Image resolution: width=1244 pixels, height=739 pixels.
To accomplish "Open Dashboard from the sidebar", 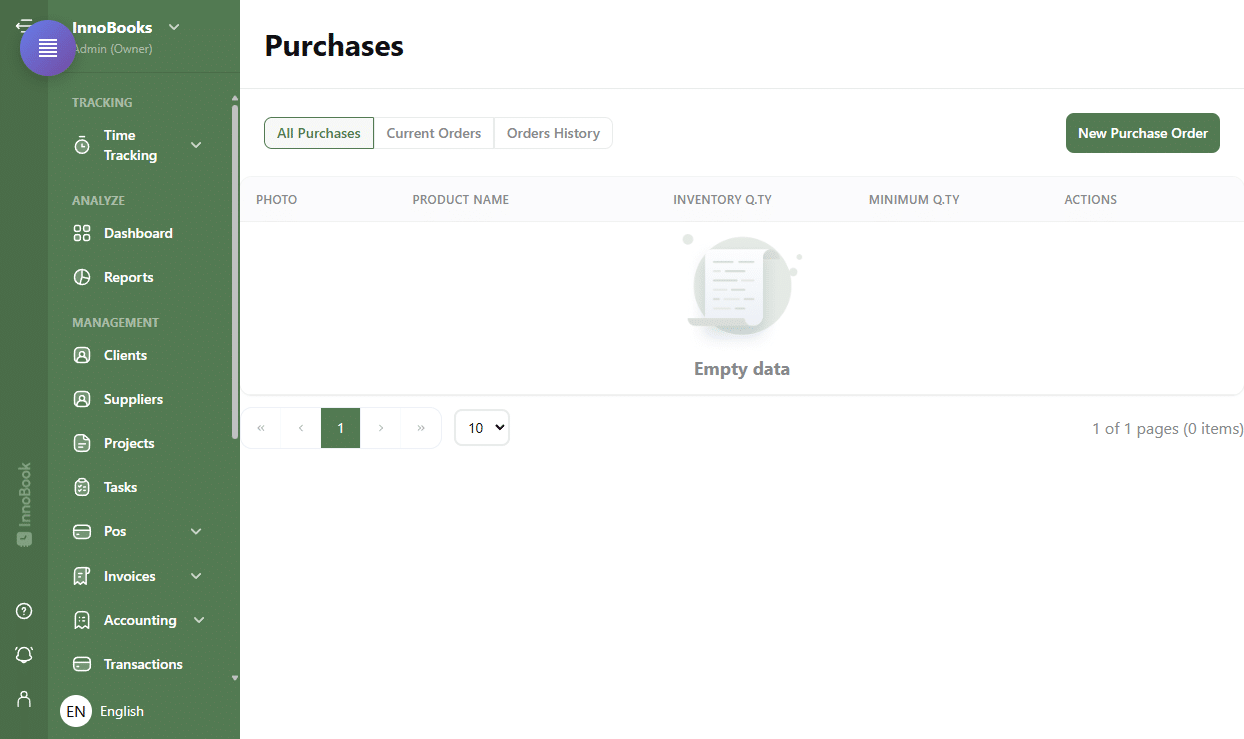I will tap(138, 233).
